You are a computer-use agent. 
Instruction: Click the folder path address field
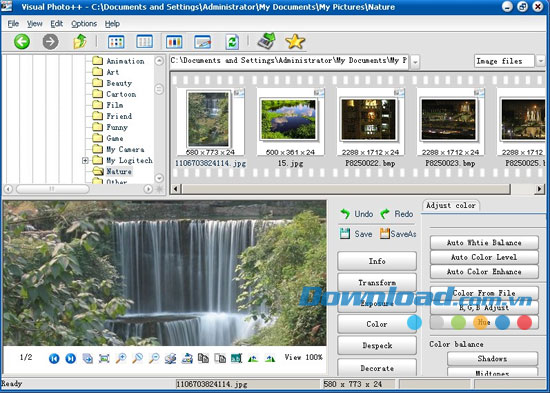[x=289, y=61]
